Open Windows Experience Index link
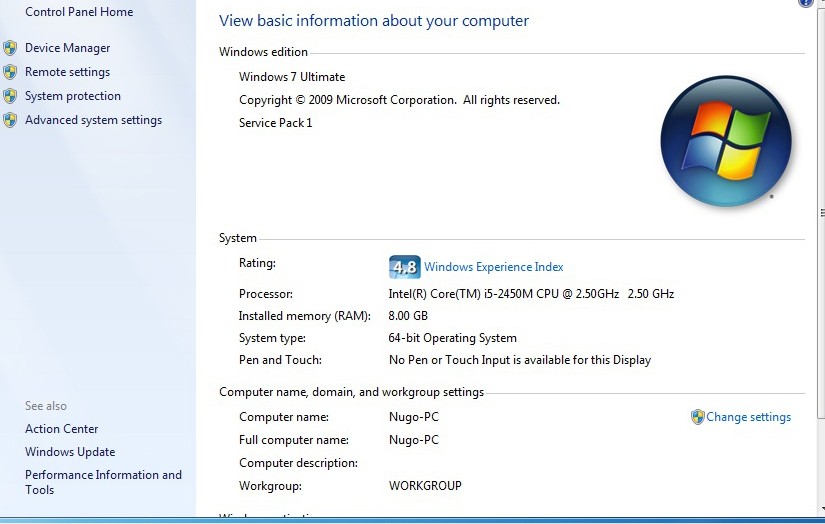Image resolution: width=825 pixels, height=524 pixels. click(494, 267)
